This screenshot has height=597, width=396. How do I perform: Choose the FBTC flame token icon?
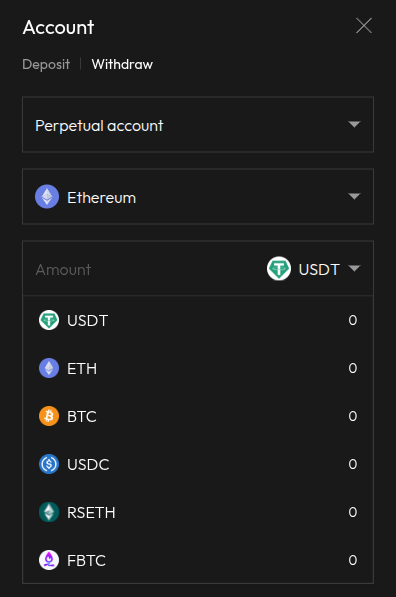coord(49,560)
